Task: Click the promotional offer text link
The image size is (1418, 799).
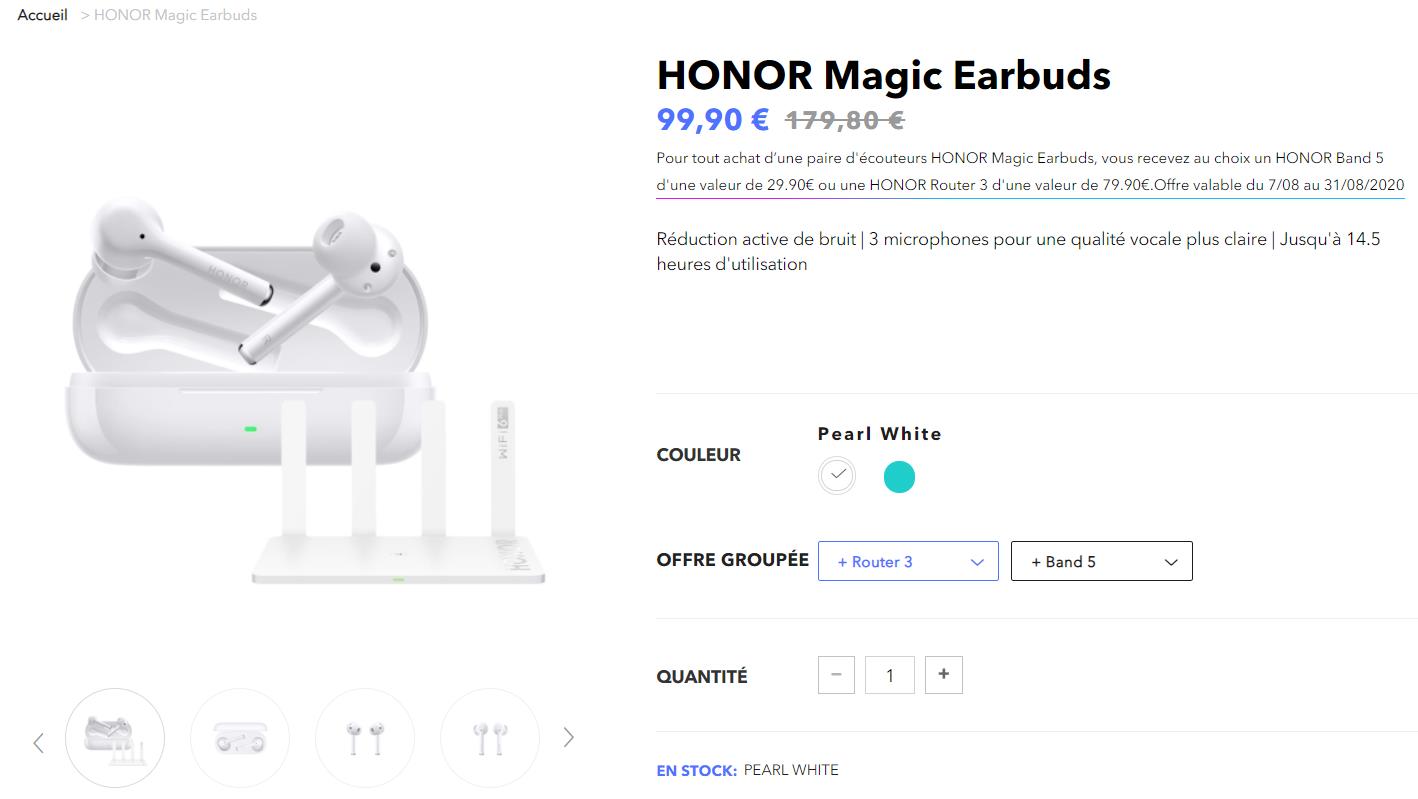Action: pyautogui.click(x=1030, y=171)
